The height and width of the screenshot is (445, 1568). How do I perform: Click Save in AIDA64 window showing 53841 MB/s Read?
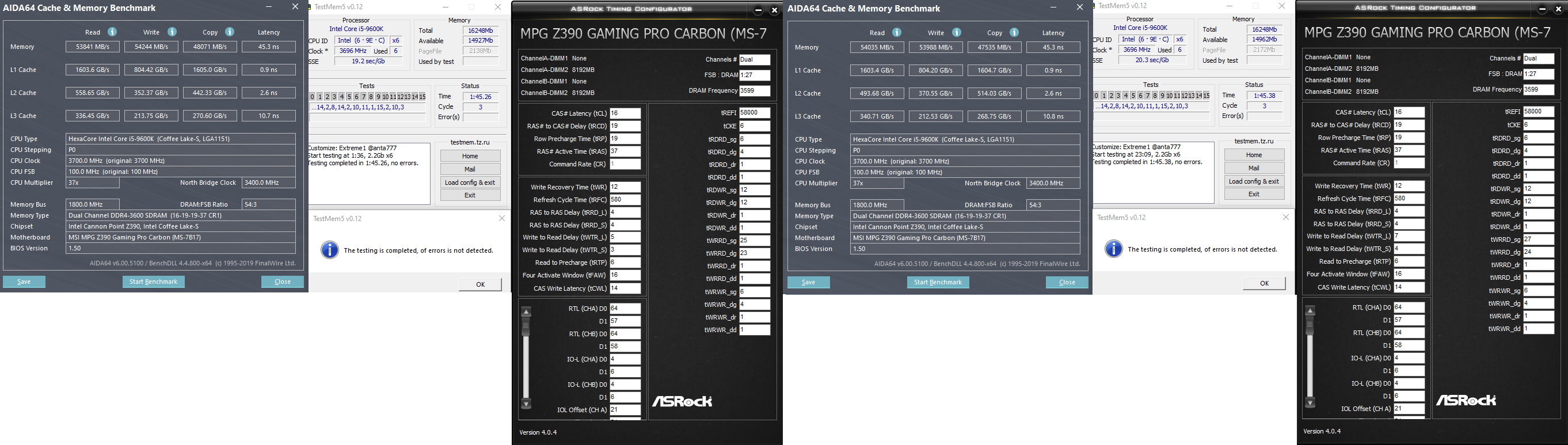(x=24, y=282)
